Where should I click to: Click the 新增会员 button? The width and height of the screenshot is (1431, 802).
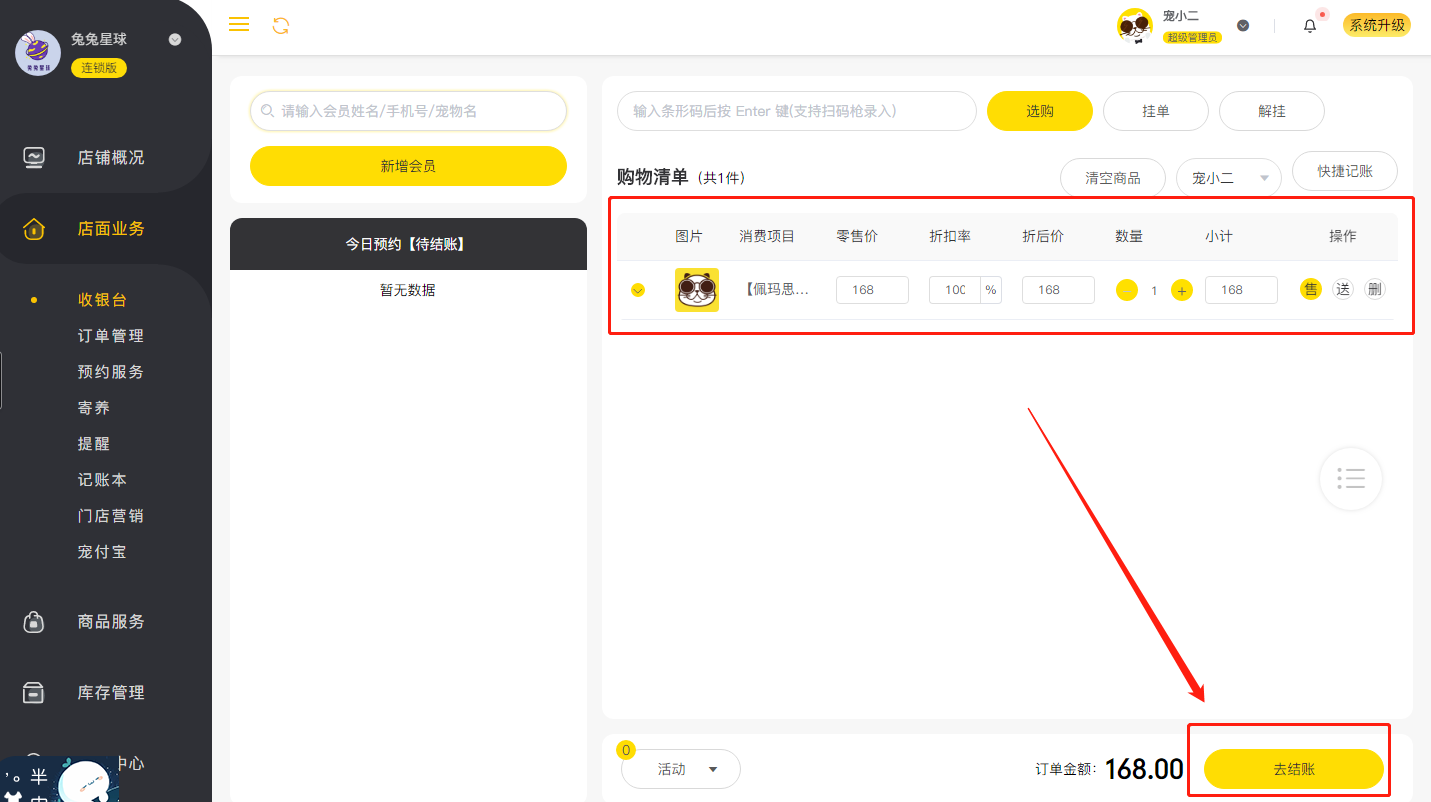[x=408, y=166]
